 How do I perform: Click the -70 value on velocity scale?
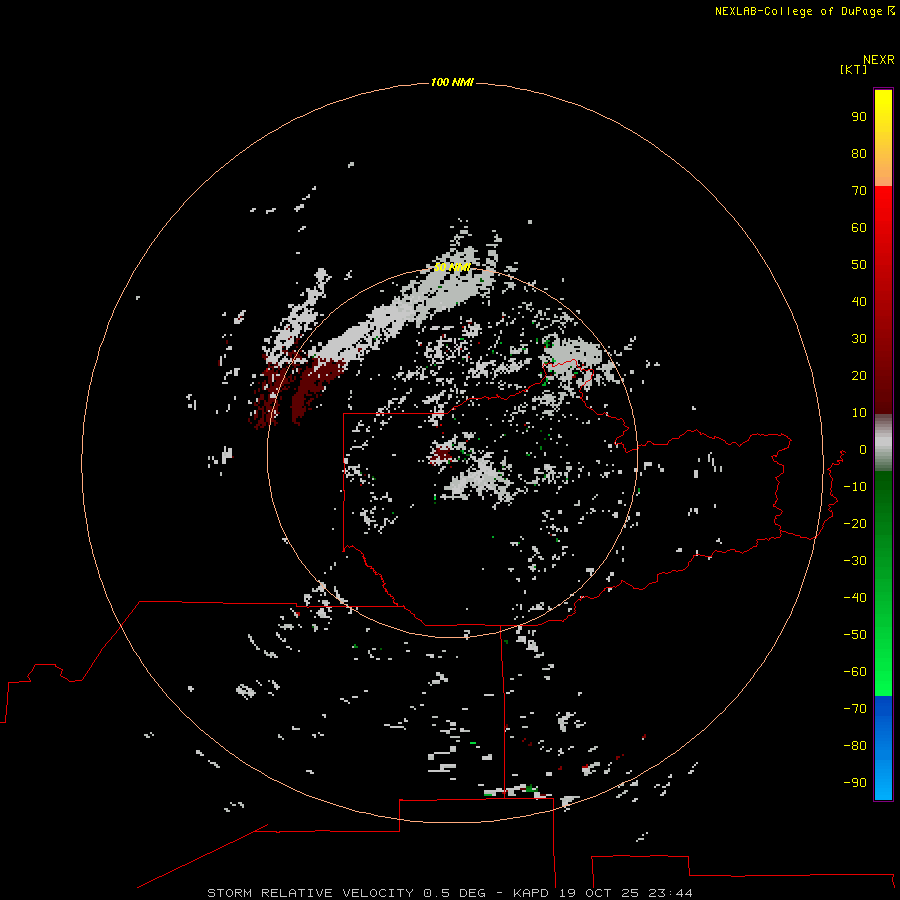tap(855, 709)
